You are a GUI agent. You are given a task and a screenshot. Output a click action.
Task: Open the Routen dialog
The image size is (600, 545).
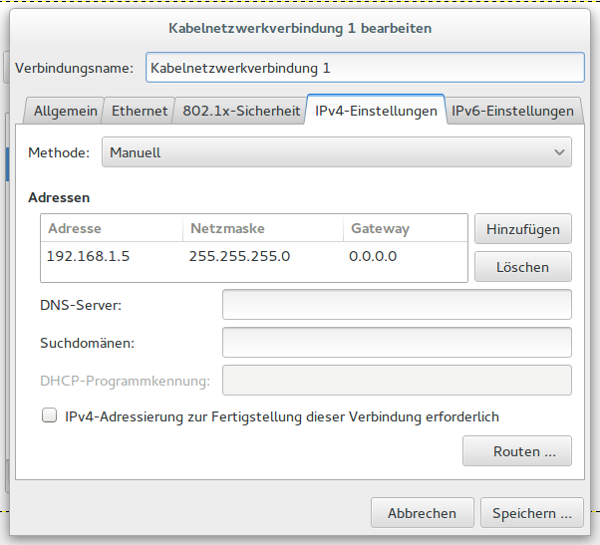[x=517, y=451]
